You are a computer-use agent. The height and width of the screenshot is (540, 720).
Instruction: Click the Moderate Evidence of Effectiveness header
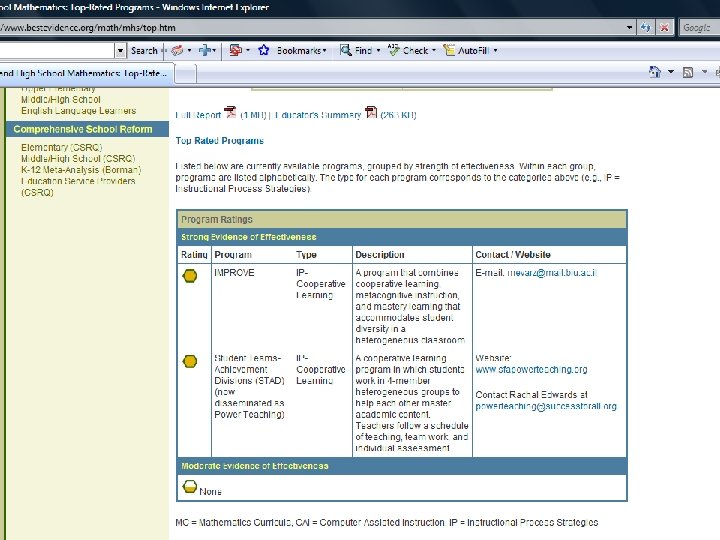254,466
